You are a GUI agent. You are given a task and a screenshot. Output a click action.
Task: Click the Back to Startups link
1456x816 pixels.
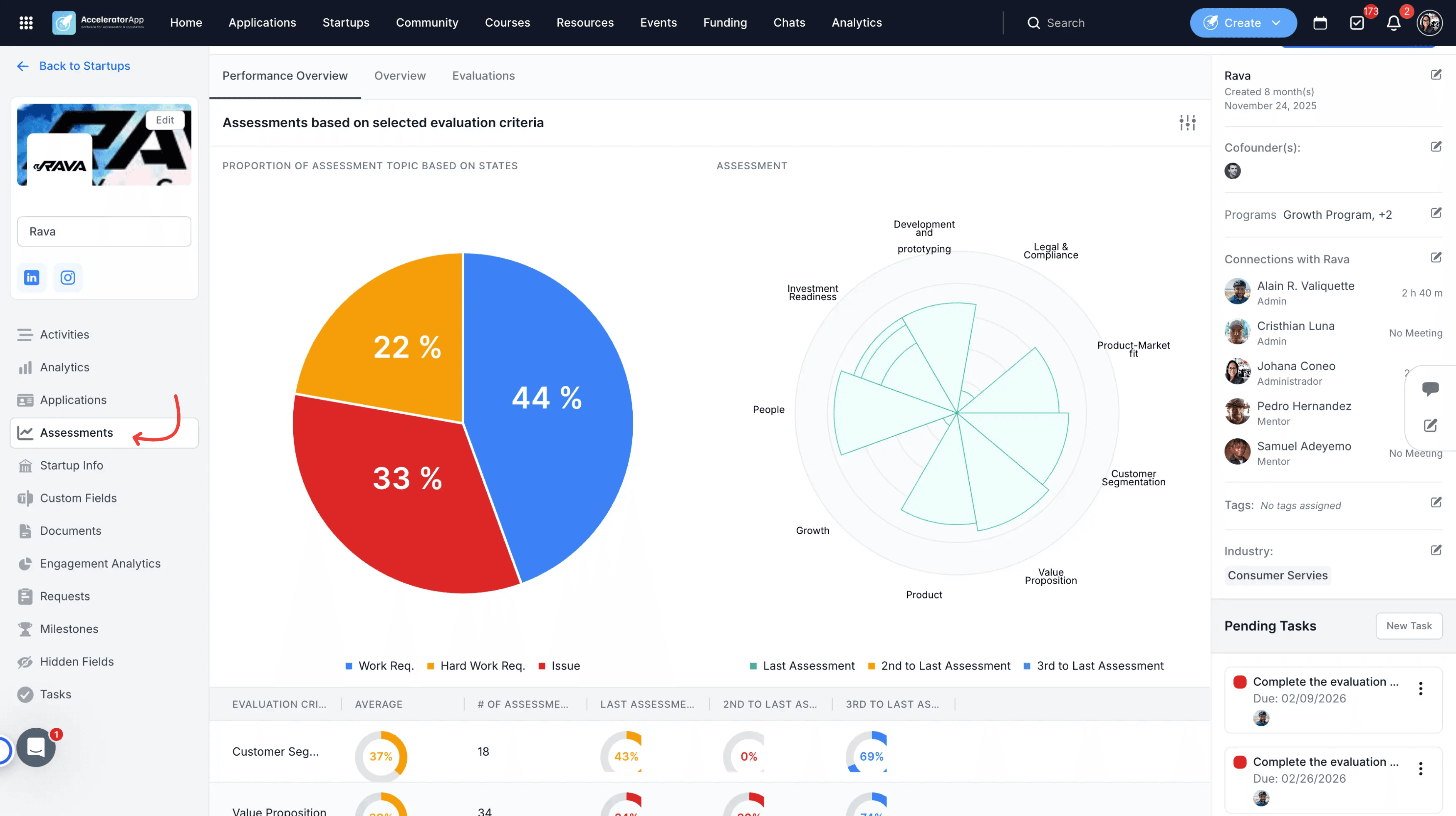click(x=74, y=66)
